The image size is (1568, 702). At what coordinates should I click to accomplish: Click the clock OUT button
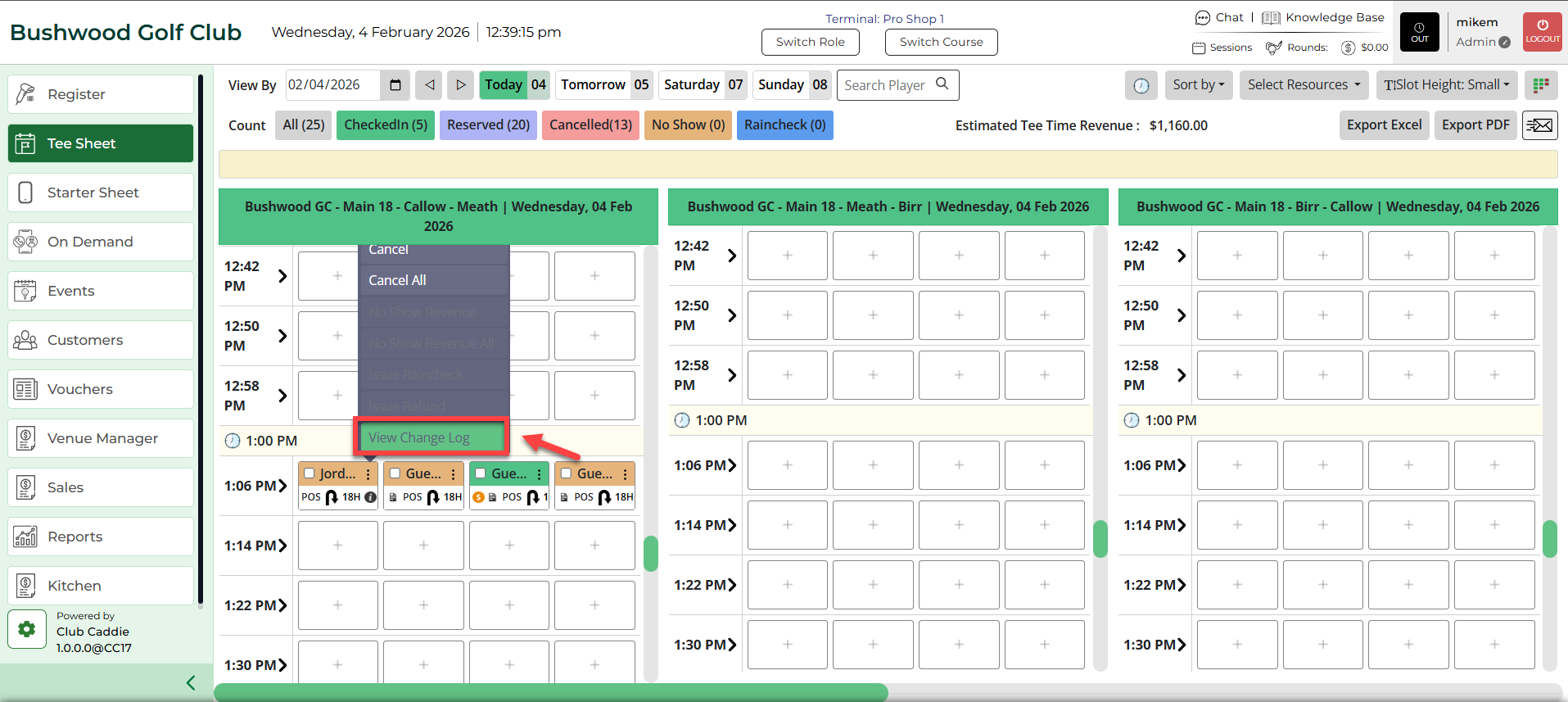click(x=1419, y=32)
